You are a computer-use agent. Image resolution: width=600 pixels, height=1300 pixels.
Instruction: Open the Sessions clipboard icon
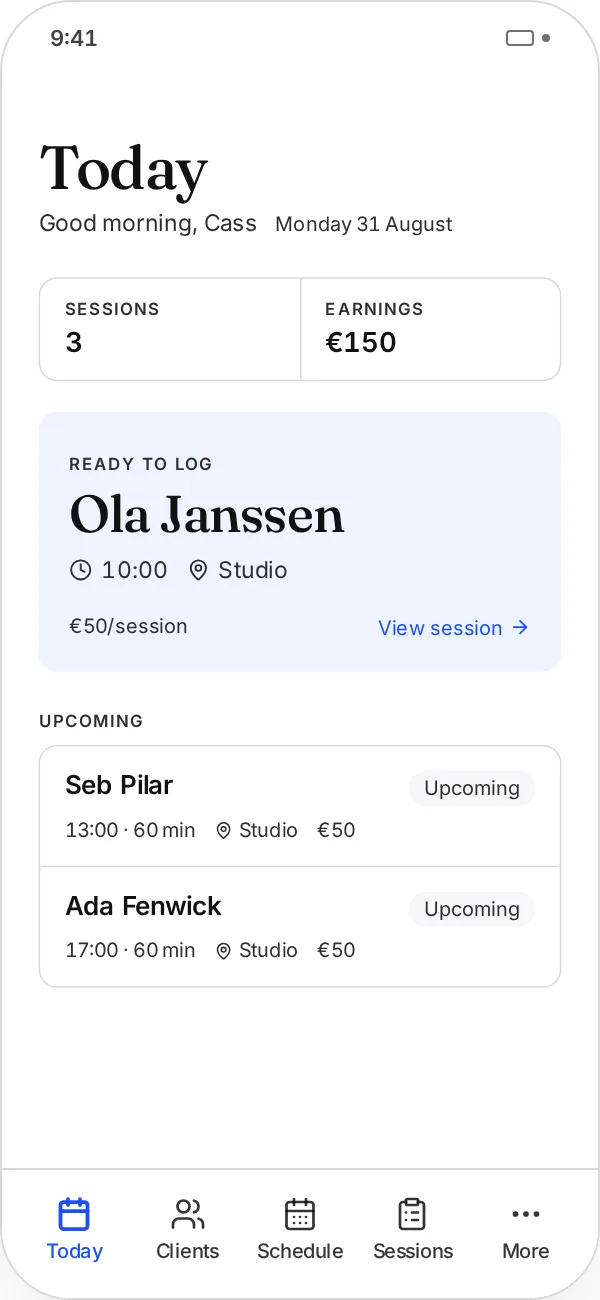coord(412,1214)
